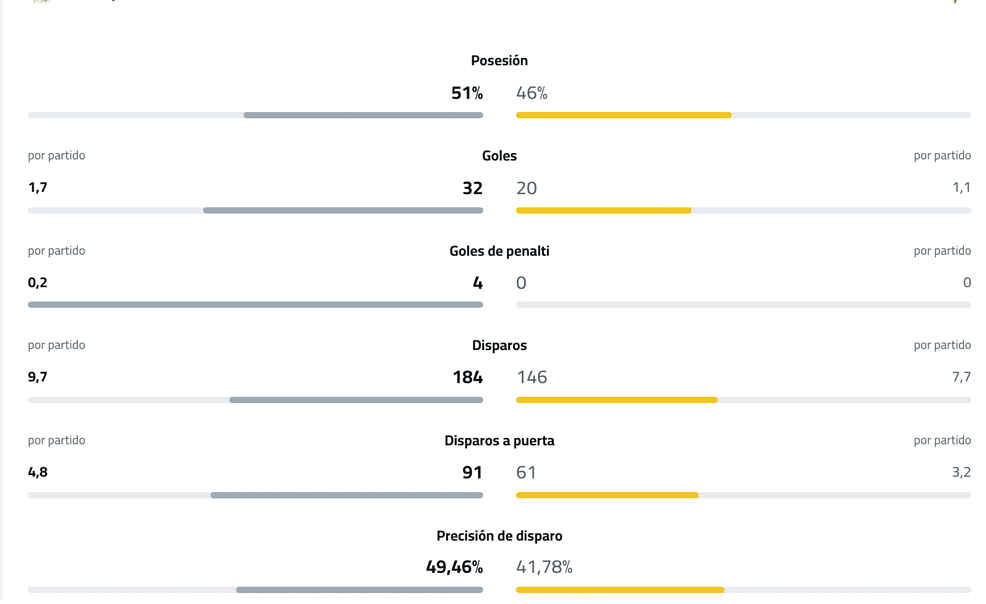Click the 0,2 penalty goals per match
Image resolution: width=986 pixels, height=604 pixels.
pyautogui.click(x=38, y=283)
